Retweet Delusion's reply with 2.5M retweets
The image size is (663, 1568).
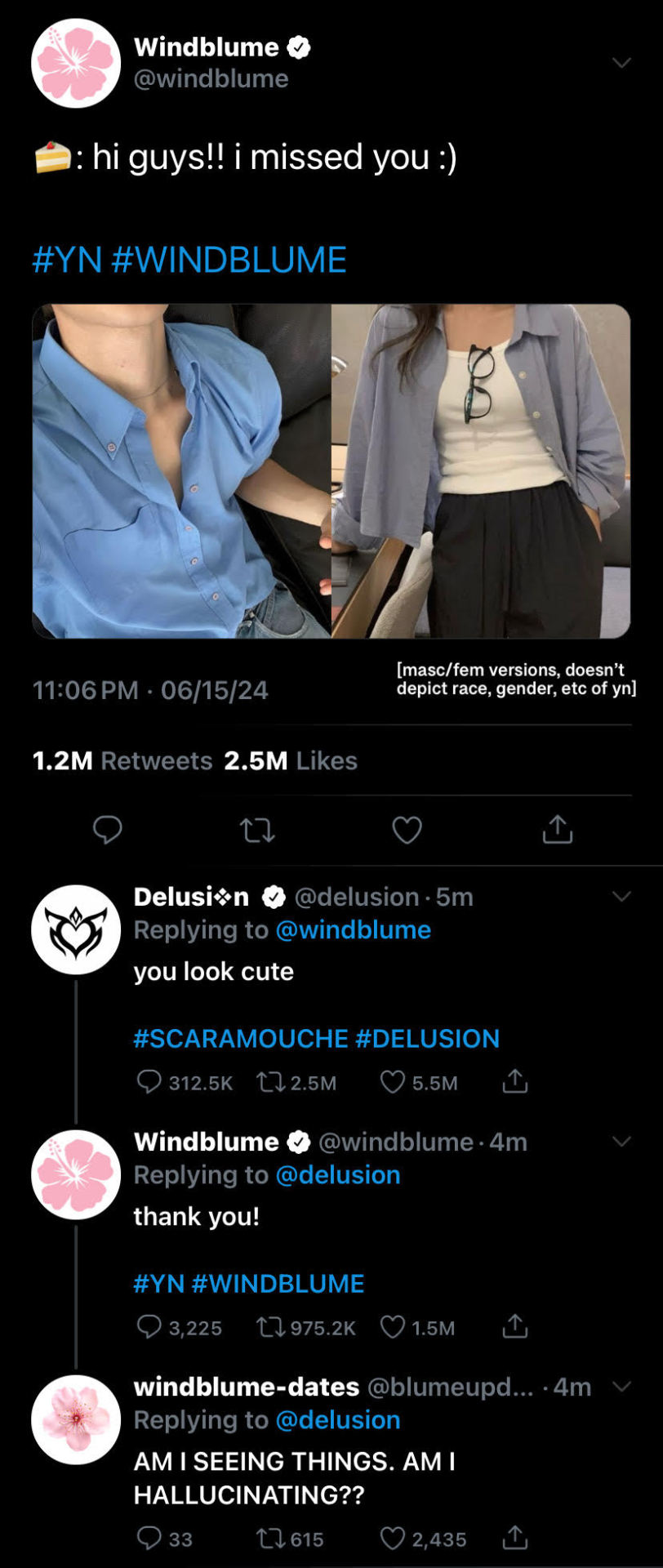click(x=269, y=1082)
